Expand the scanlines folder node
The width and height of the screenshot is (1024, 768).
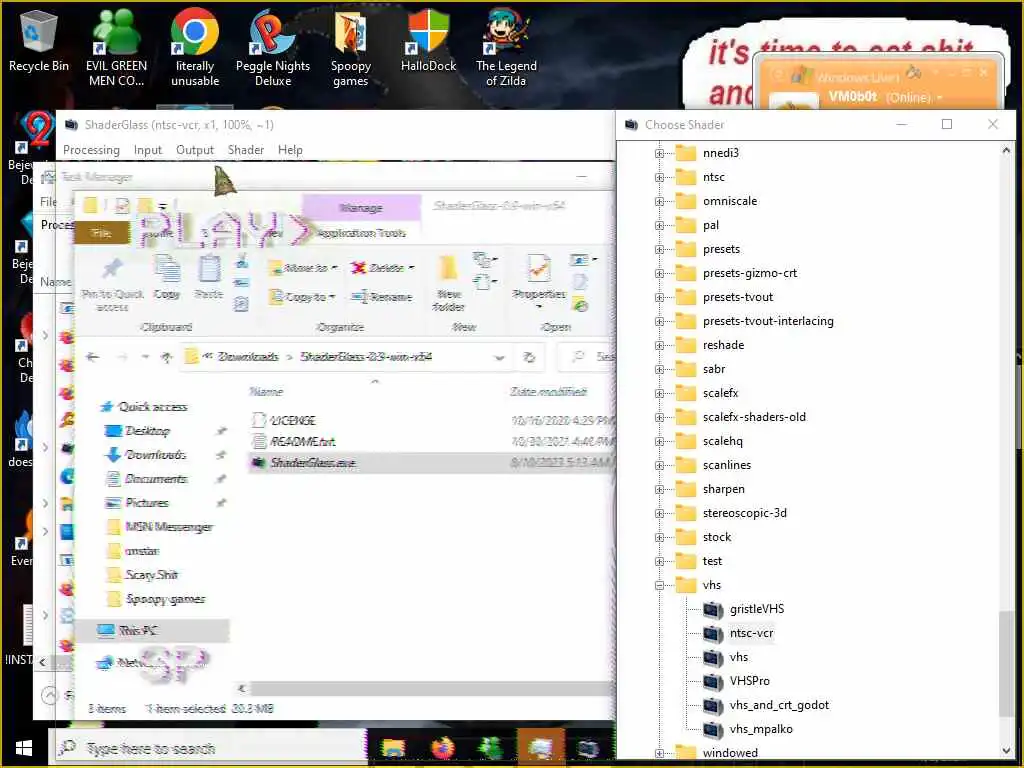point(659,466)
